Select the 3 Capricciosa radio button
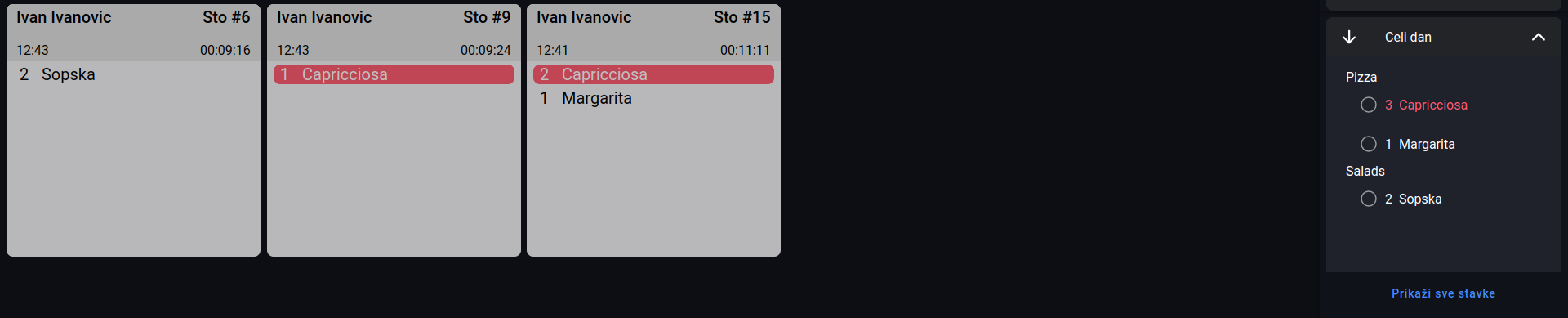Image resolution: width=1568 pixels, height=318 pixels. 1369,105
